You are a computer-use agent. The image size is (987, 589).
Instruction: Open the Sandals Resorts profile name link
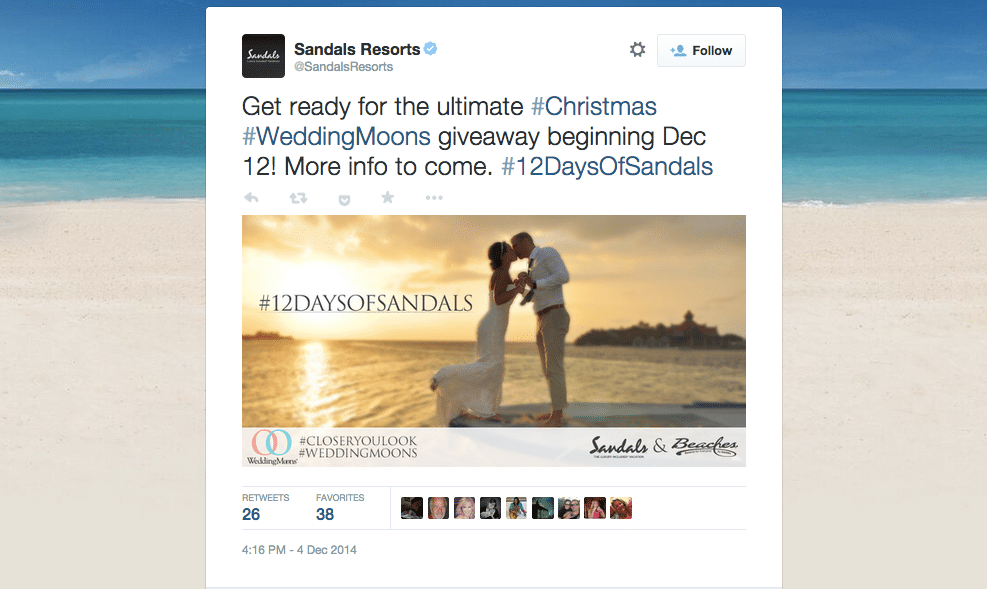click(x=357, y=49)
